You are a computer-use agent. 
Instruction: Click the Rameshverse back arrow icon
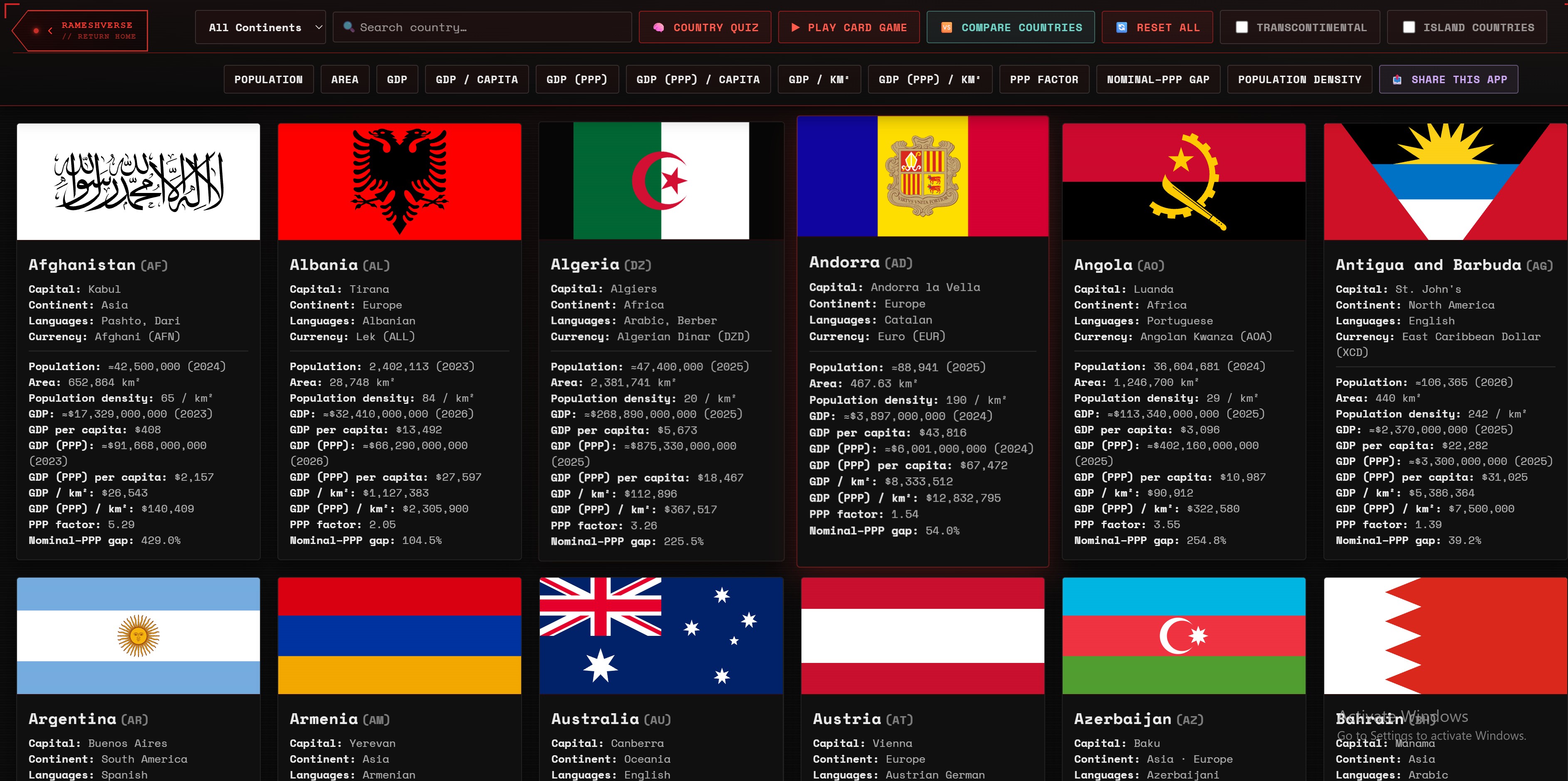(50, 30)
